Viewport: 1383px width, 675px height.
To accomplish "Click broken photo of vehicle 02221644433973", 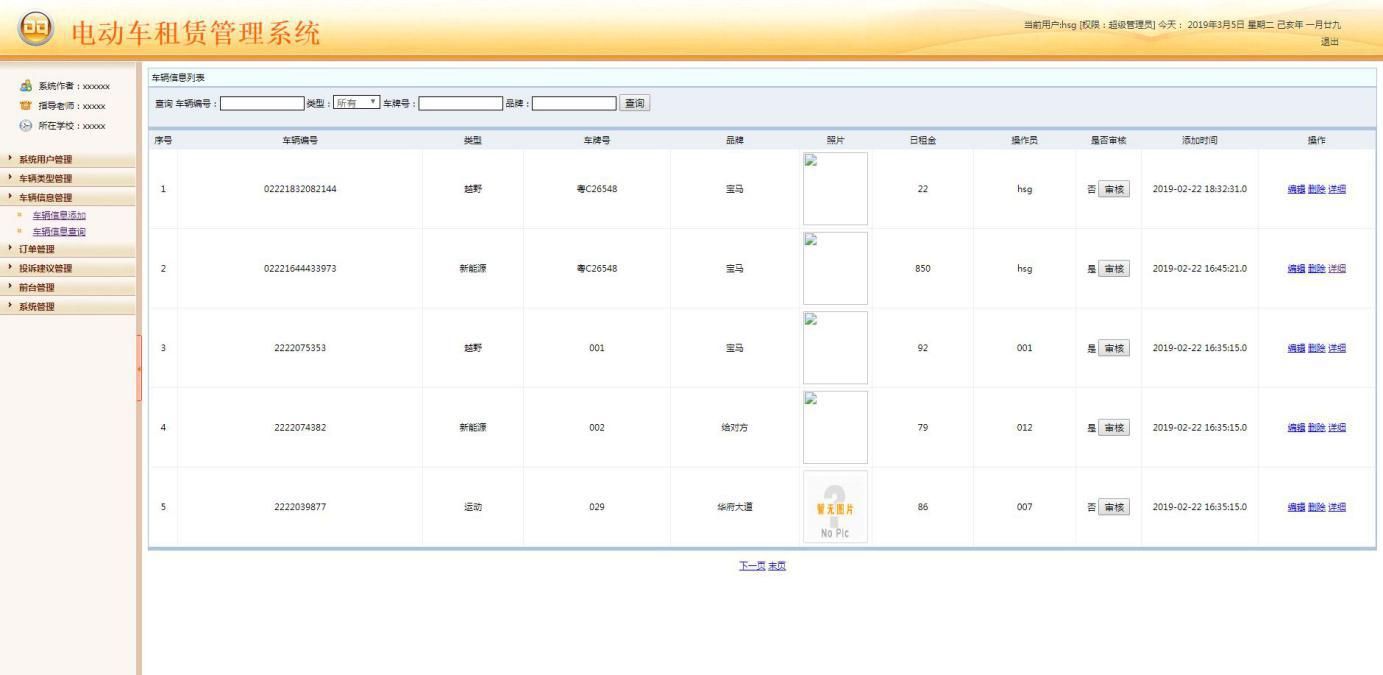I will coord(835,268).
